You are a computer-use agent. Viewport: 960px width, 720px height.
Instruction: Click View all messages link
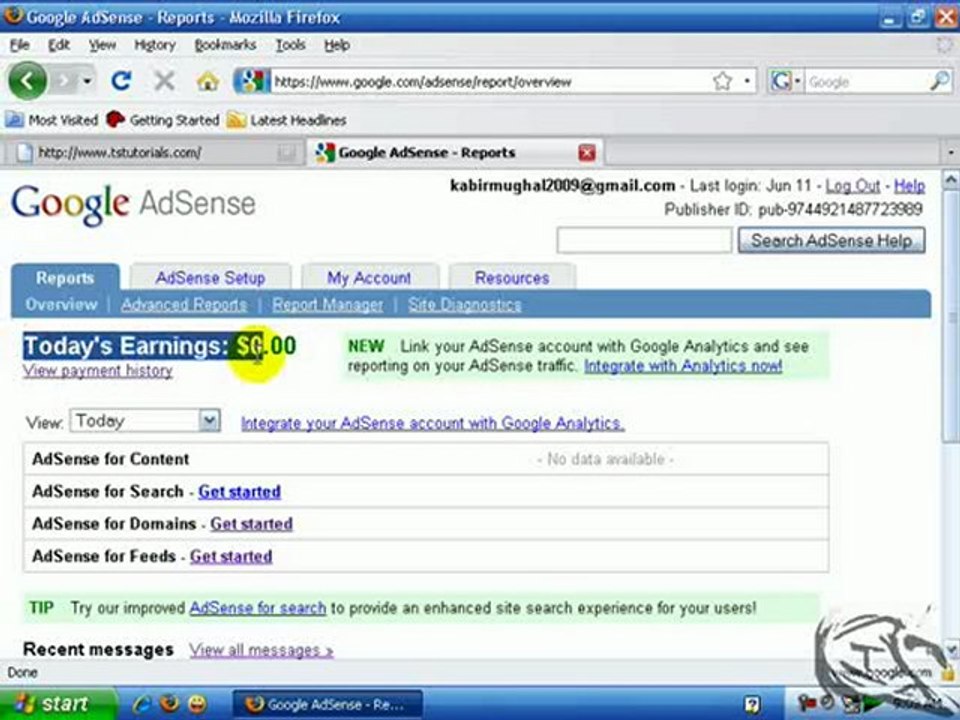261,650
